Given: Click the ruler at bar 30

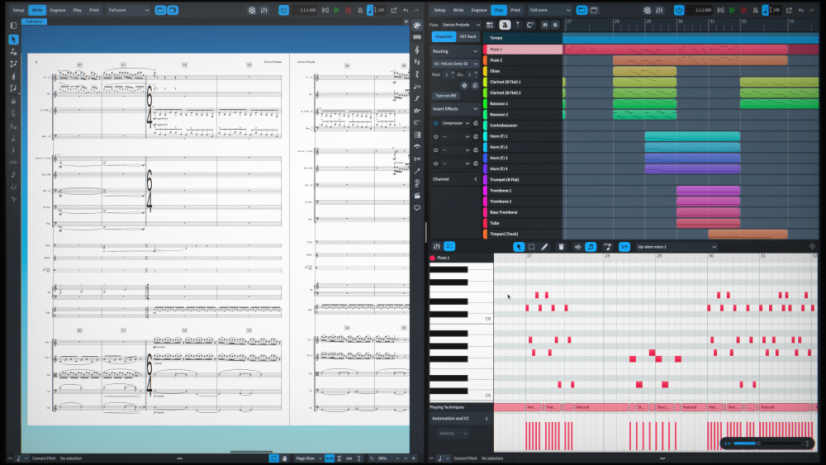Looking at the screenshot, I should 680,23.
